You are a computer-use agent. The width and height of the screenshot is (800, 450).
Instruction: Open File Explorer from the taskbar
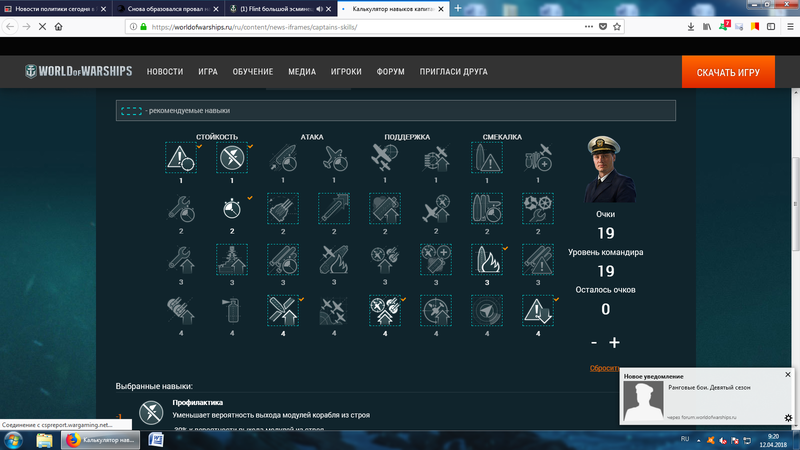click(44, 440)
